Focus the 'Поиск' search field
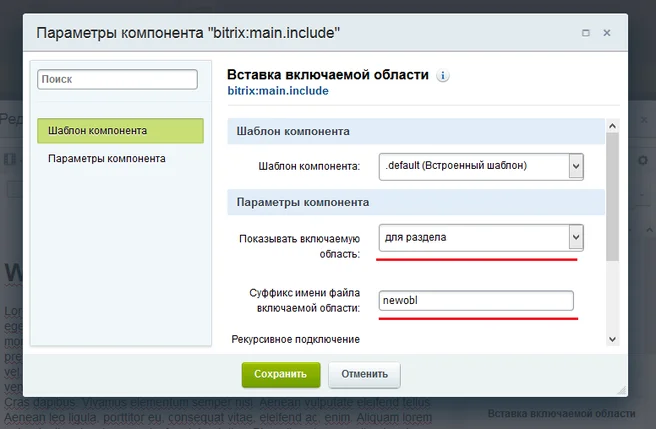This screenshot has width=656, height=429. [118, 78]
